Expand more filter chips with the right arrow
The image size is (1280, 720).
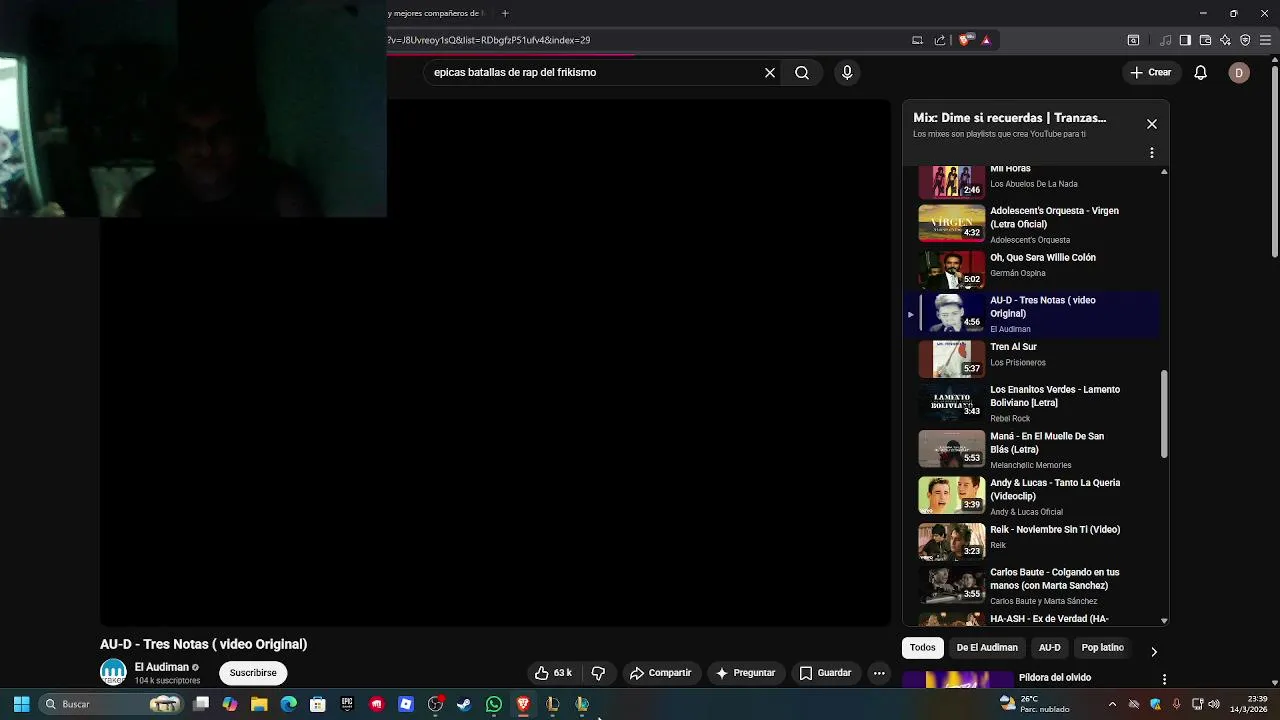[1154, 651]
